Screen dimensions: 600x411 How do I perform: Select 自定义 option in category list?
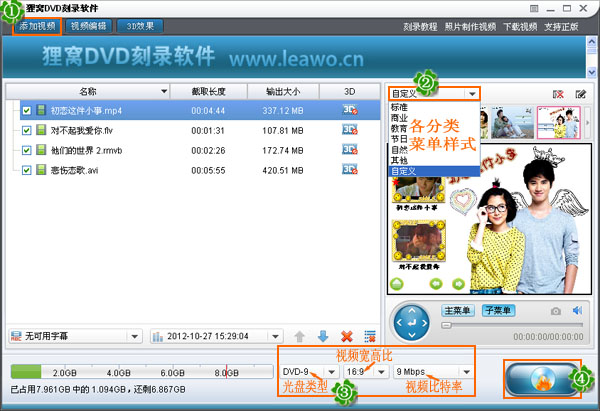(x=434, y=171)
